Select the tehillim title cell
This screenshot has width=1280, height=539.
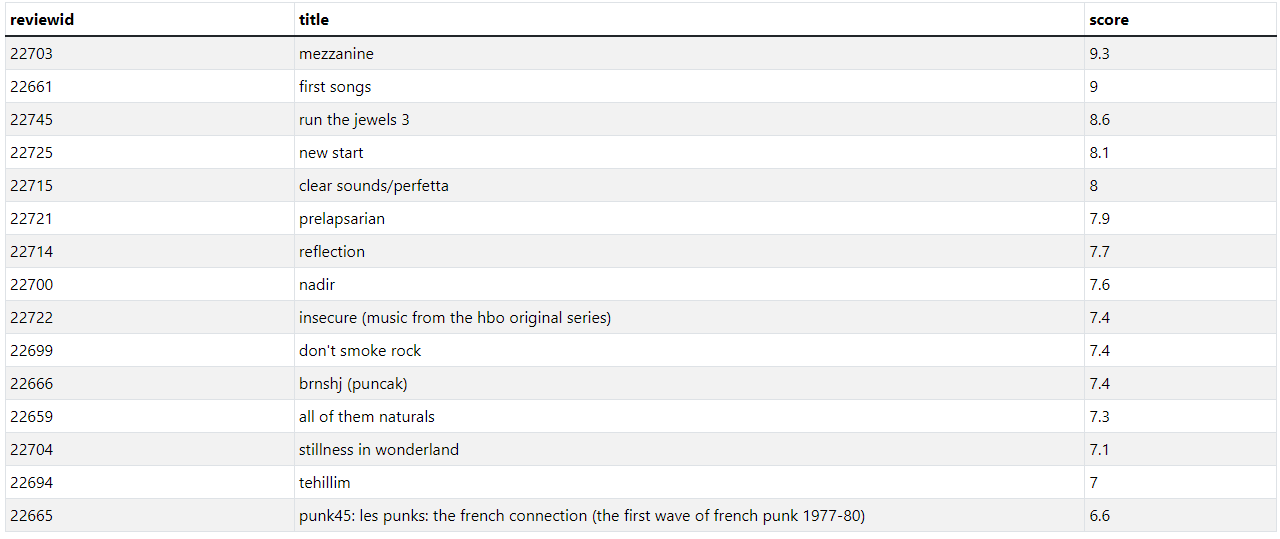[x=689, y=483]
